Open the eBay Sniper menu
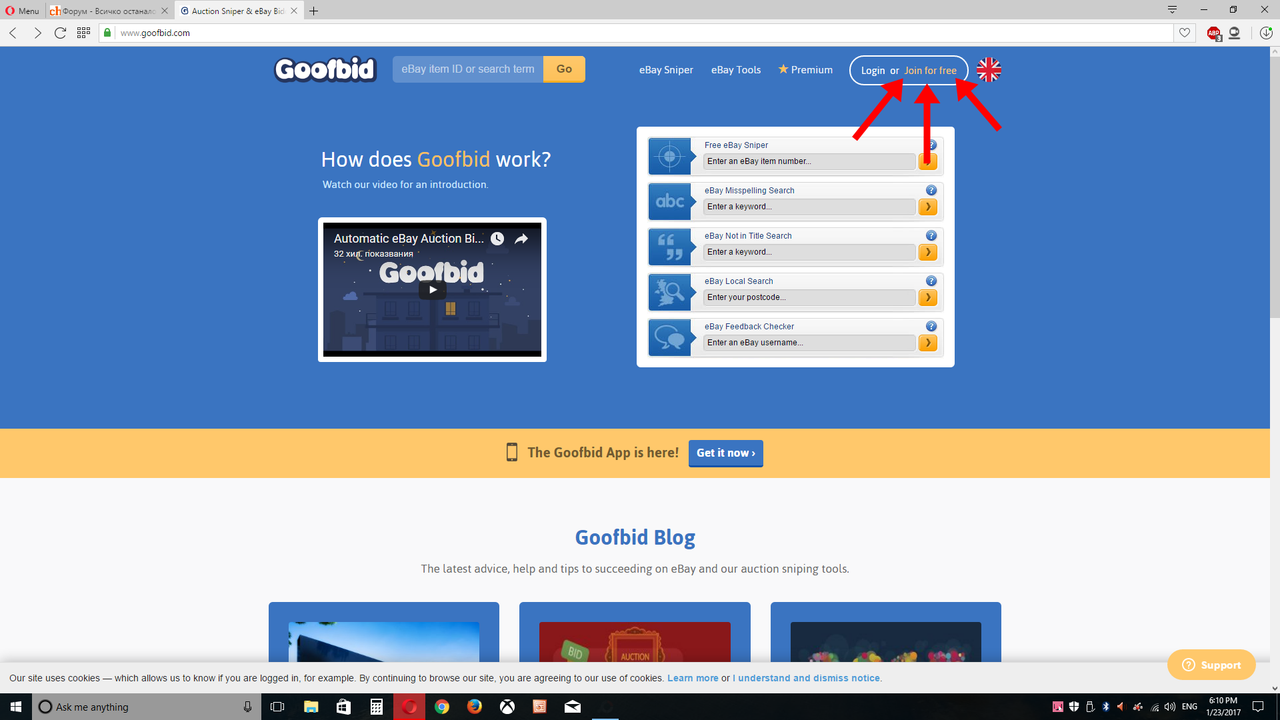 point(666,70)
